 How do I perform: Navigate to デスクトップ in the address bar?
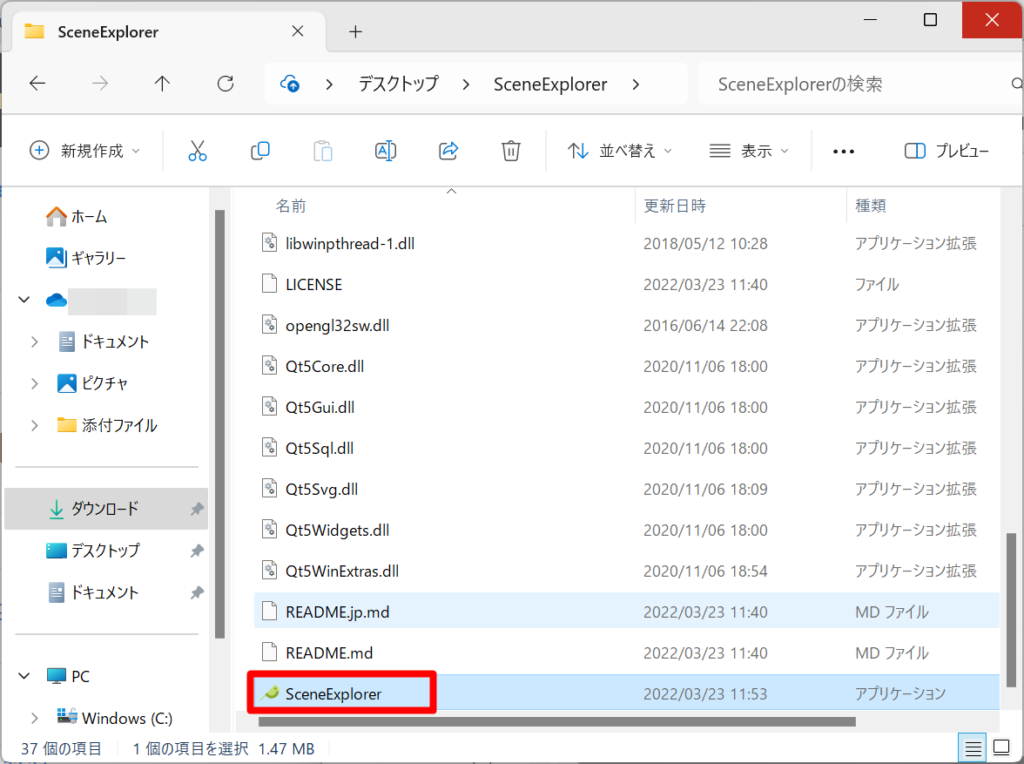(x=398, y=84)
